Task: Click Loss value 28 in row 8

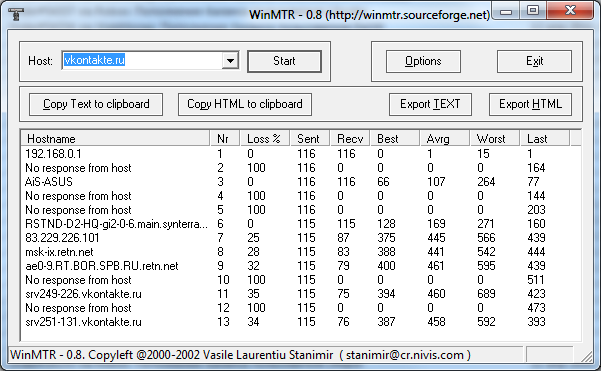Action: pos(253,252)
